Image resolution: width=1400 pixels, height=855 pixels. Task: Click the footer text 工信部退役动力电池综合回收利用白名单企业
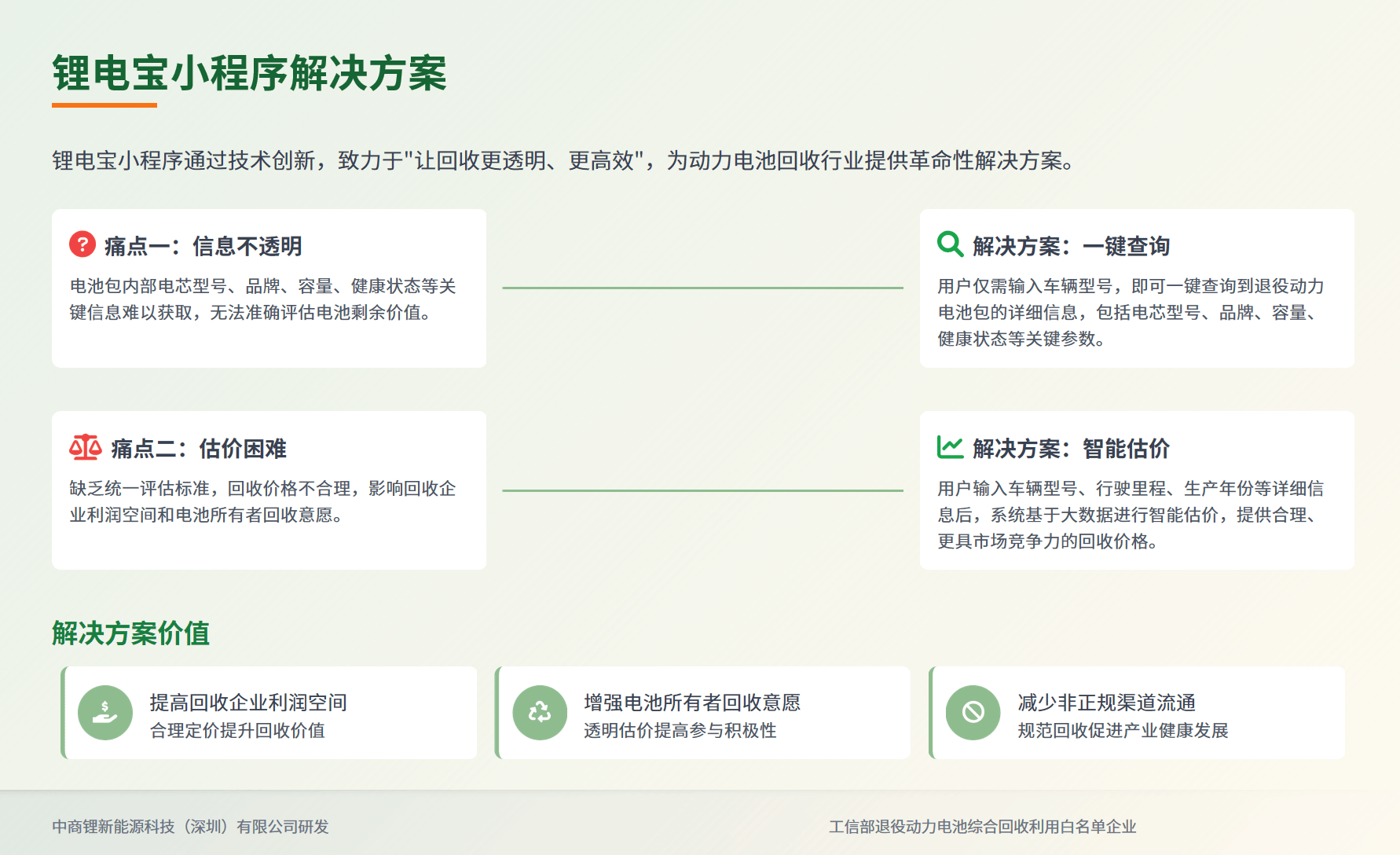(x=982, y=827)
